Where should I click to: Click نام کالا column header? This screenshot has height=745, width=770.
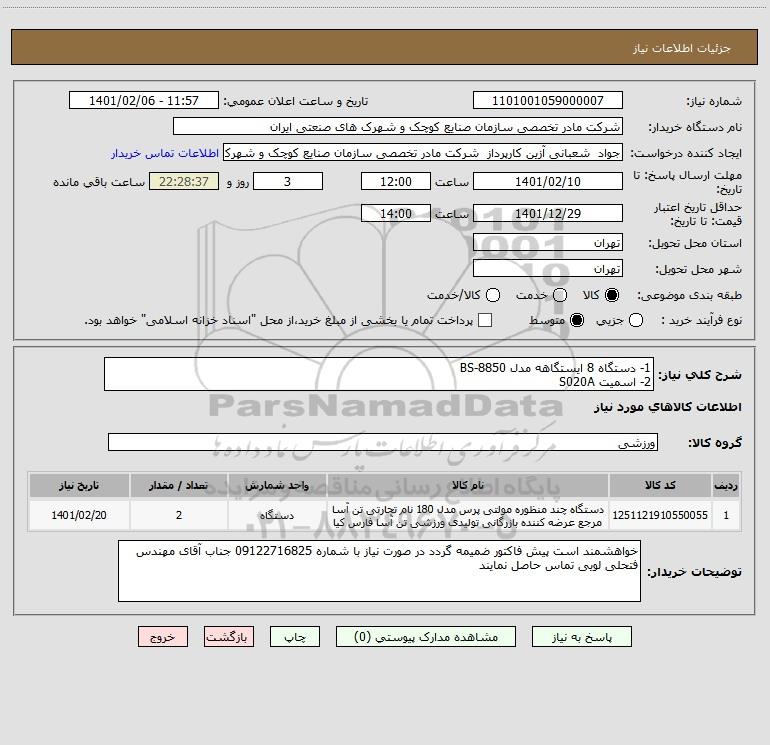(x=468, y=485)
